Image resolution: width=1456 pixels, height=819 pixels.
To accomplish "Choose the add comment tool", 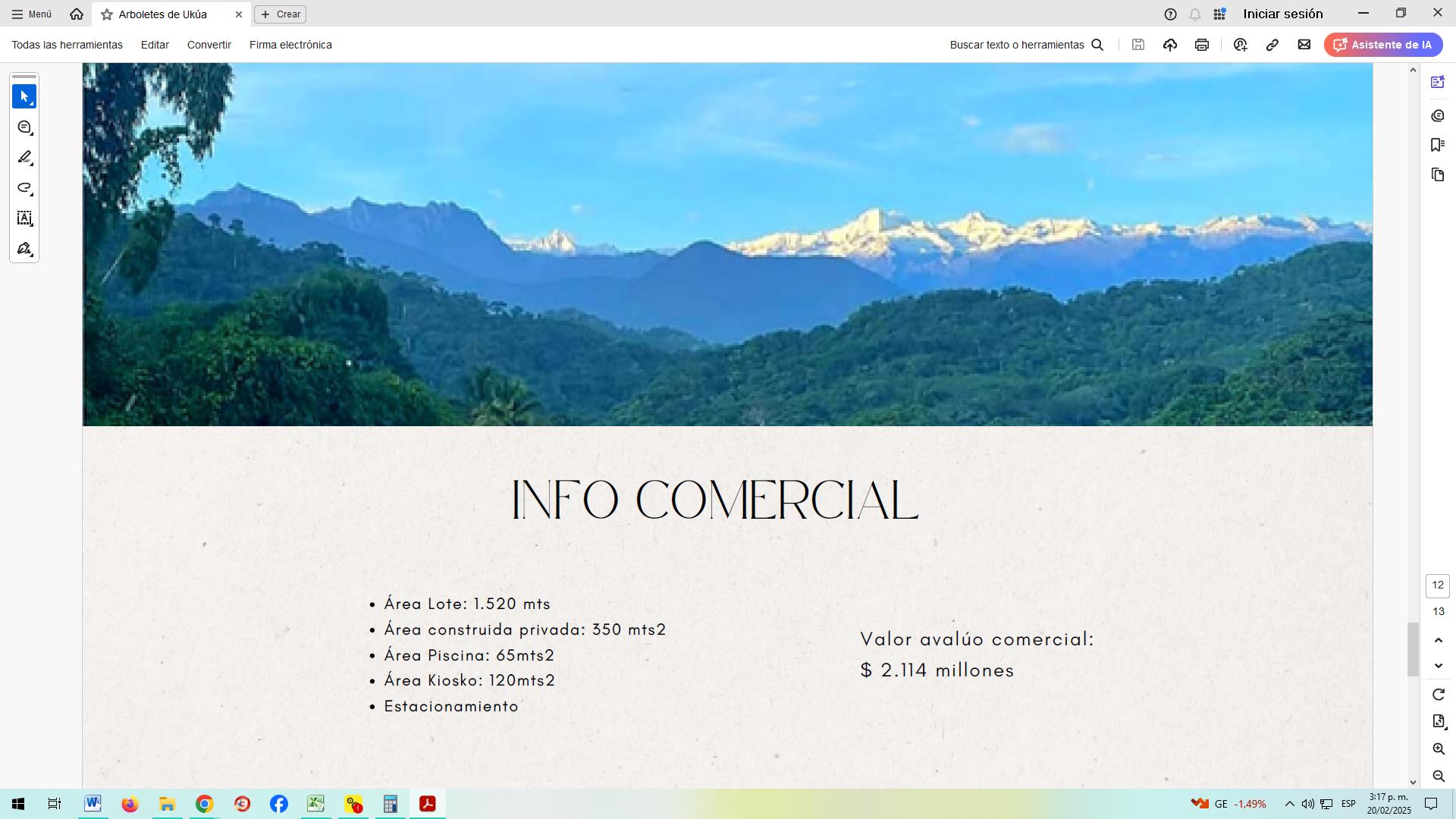I will tap(24, 127).
